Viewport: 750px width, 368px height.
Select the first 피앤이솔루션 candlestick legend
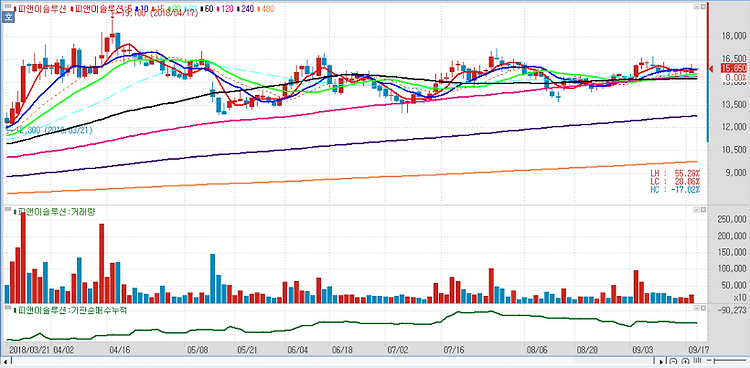click(40, 9)
